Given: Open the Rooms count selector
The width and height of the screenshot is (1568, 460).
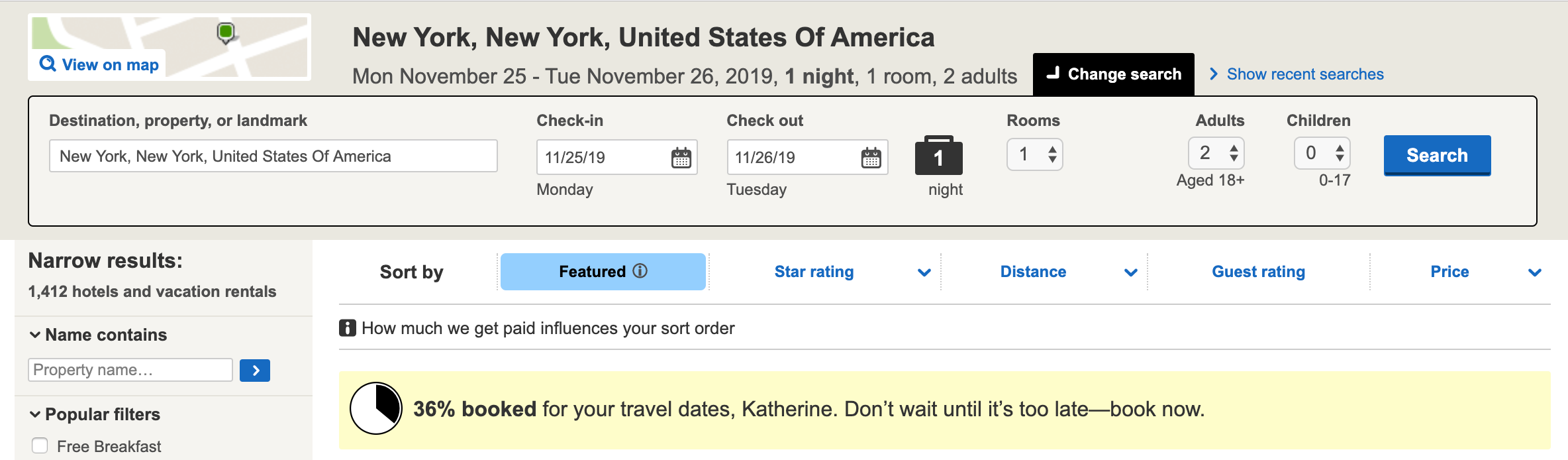Looking at the screenshot, I should (x=1034, y=154).
